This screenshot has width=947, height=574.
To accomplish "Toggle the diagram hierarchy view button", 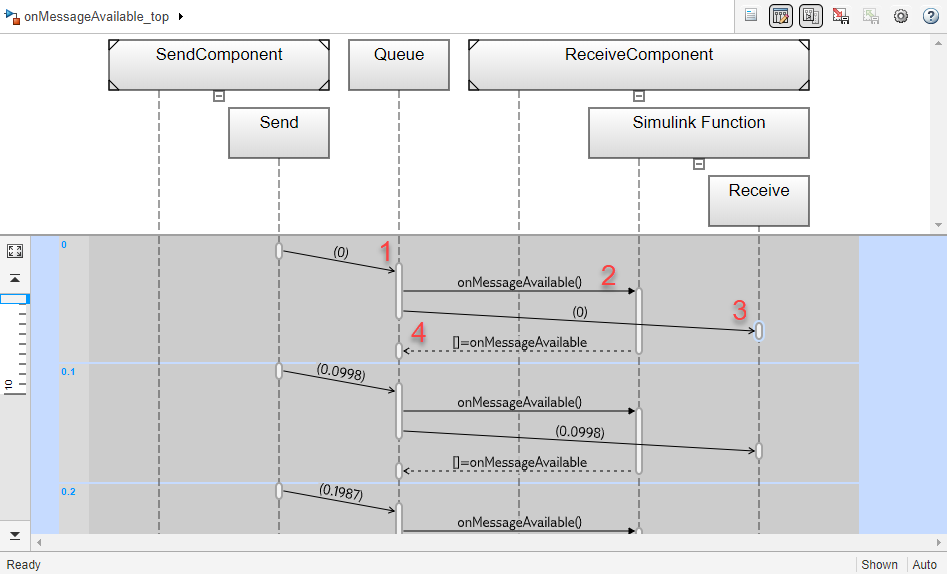I will pyautogui.click(x=811, y=16).
